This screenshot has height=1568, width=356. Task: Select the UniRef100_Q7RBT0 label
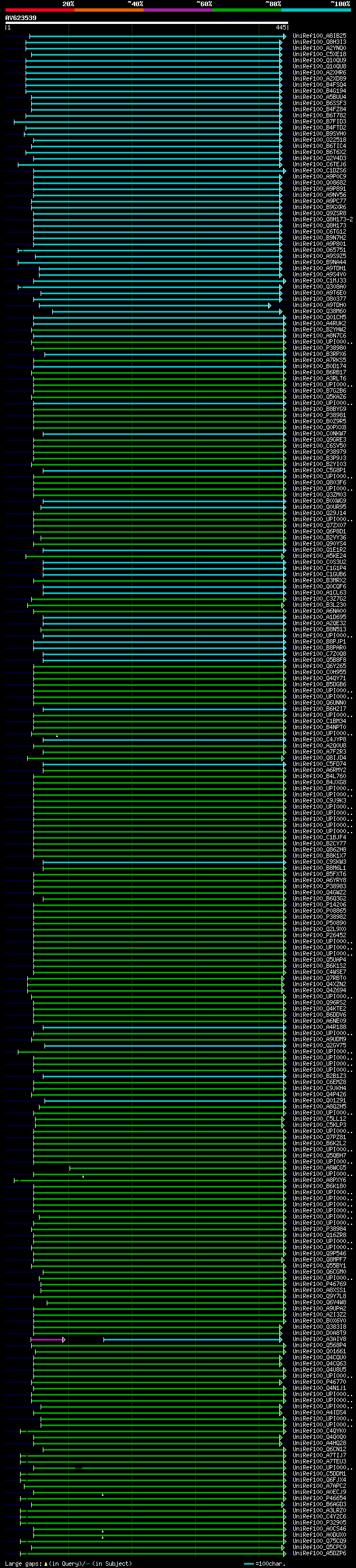pos(319,978)
